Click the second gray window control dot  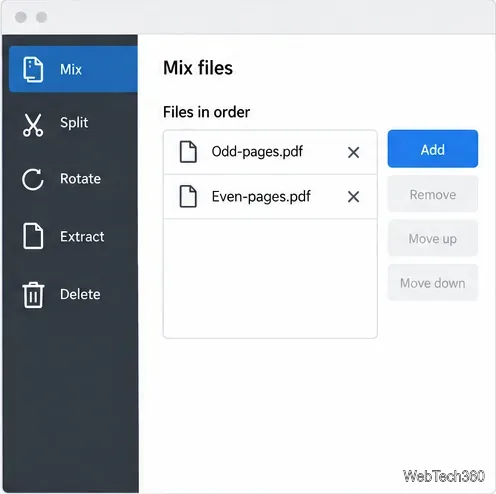coord(41,17)
